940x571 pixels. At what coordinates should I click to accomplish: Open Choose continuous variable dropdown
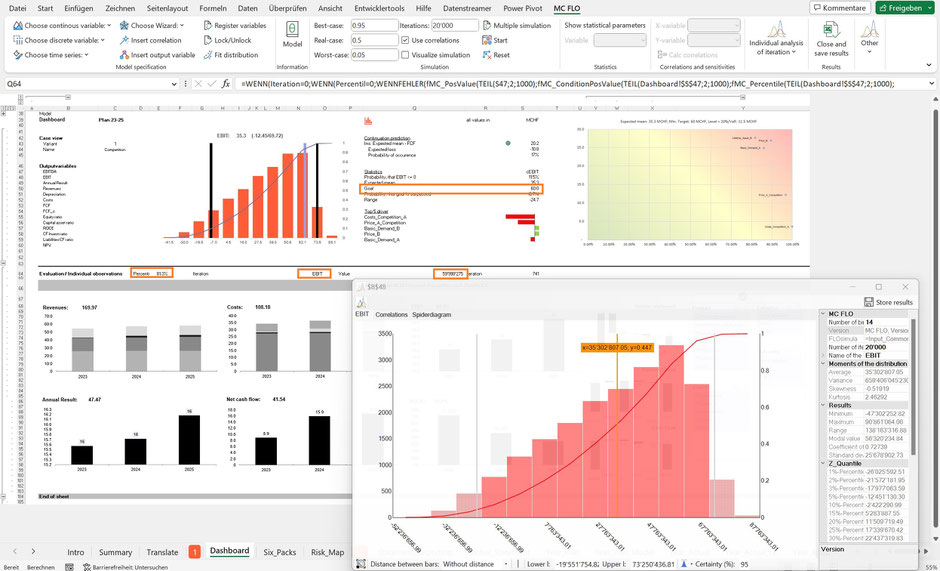pos(62,25)
